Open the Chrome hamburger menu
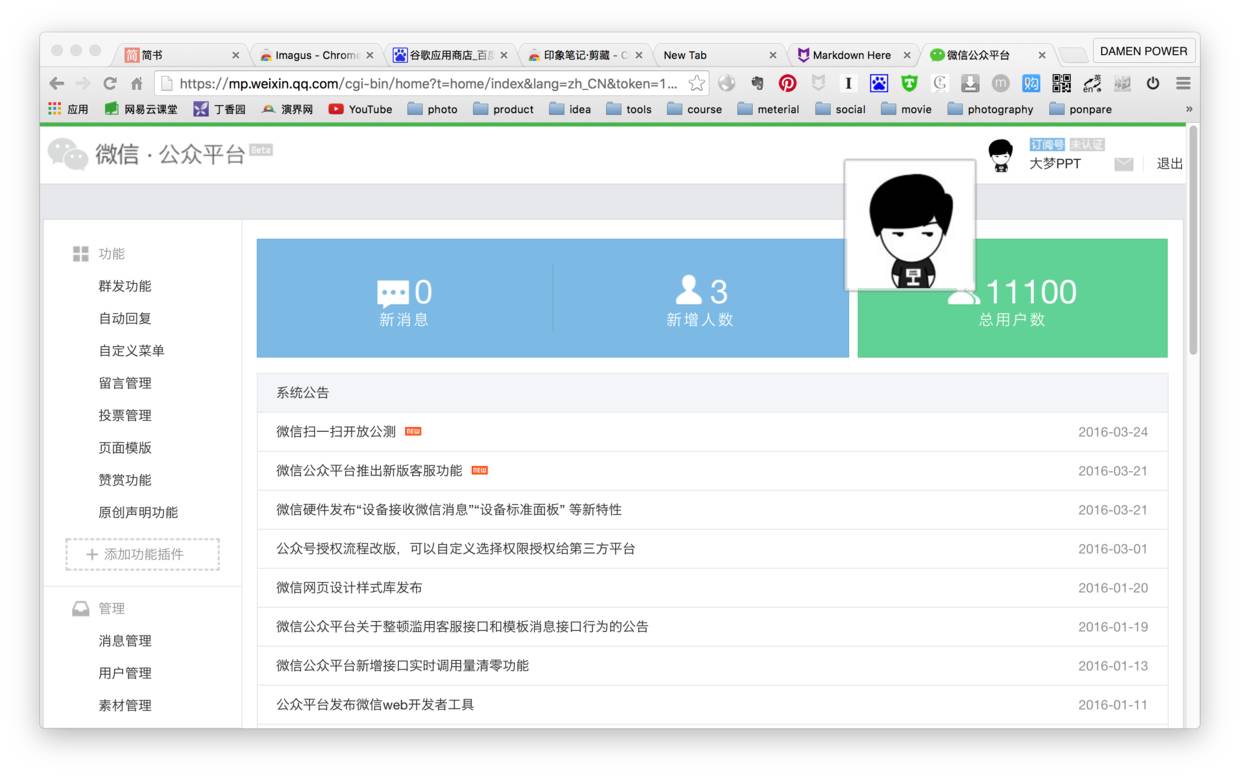 point(1183,84)
